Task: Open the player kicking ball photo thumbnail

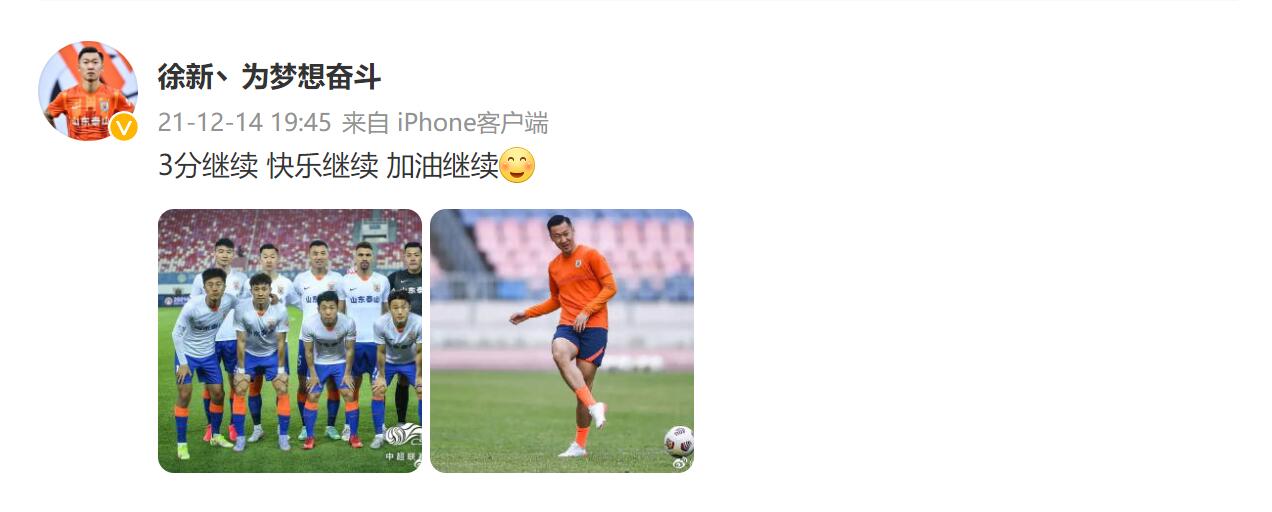Action: tap(562, 341)
